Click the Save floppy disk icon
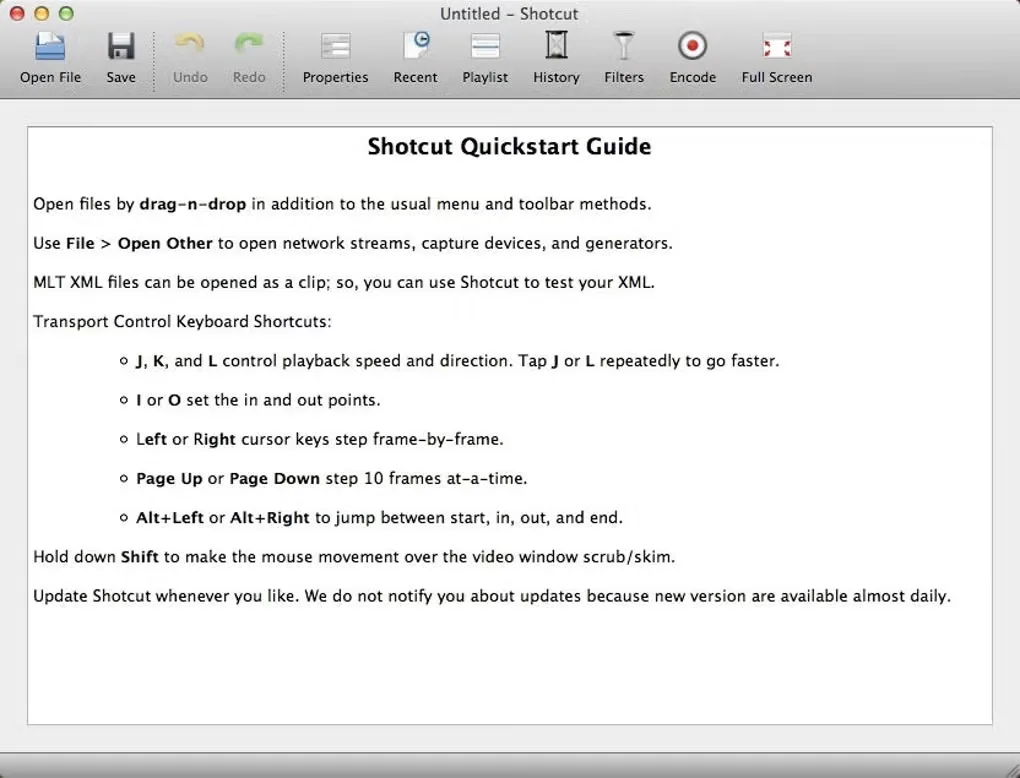1020x778 pixels. pyautogui.click(x=121, y=46)
